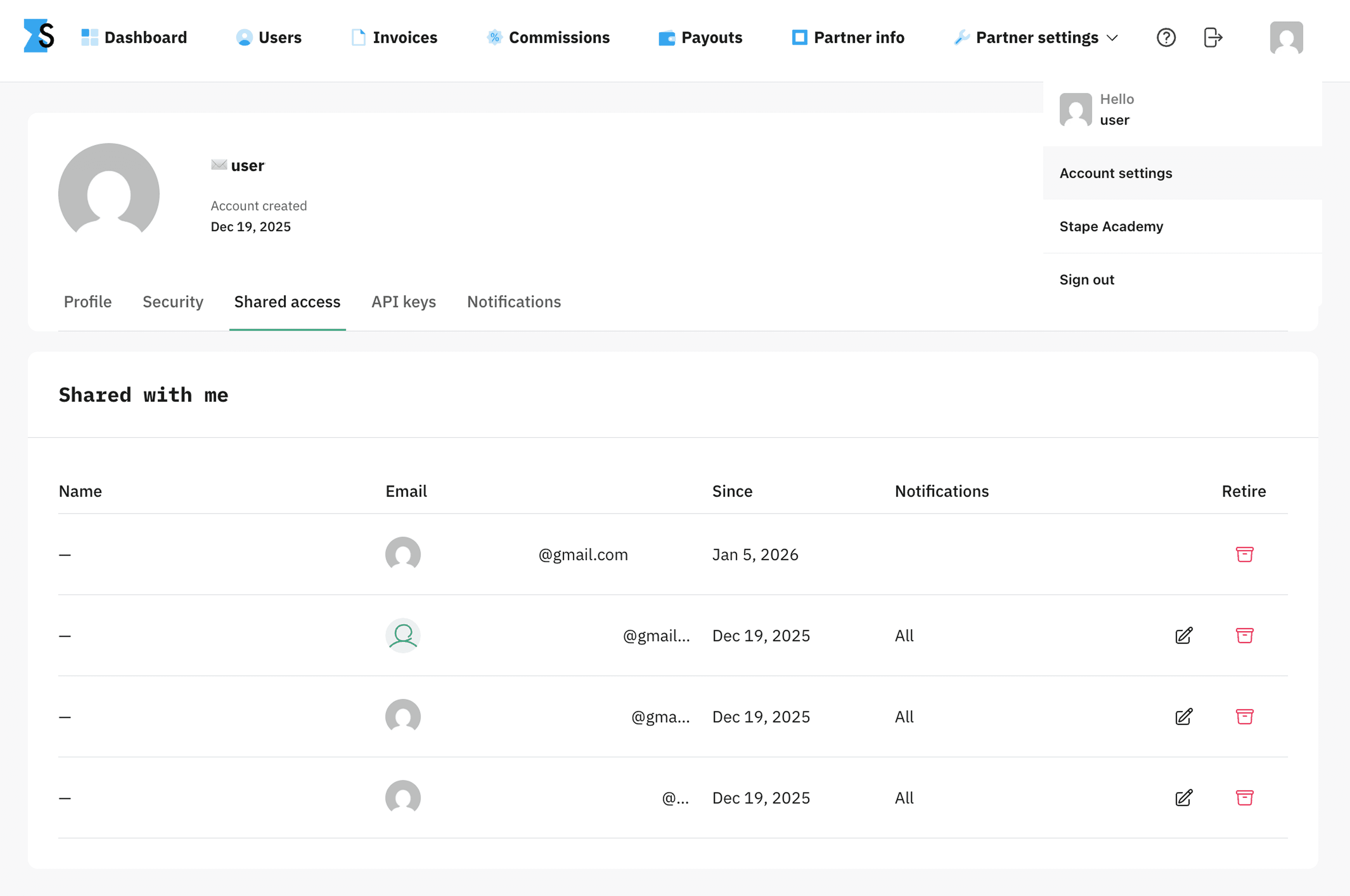Click Sign out in the dropdown menu
The image size is (1350, 896).
point(1086,279)
